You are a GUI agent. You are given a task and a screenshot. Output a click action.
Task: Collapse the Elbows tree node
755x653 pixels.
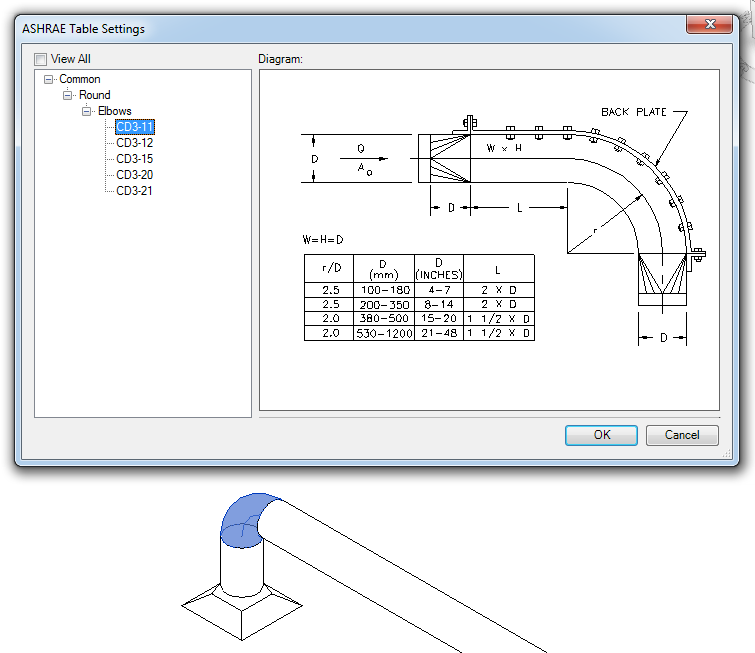click(x=87, y=111)
